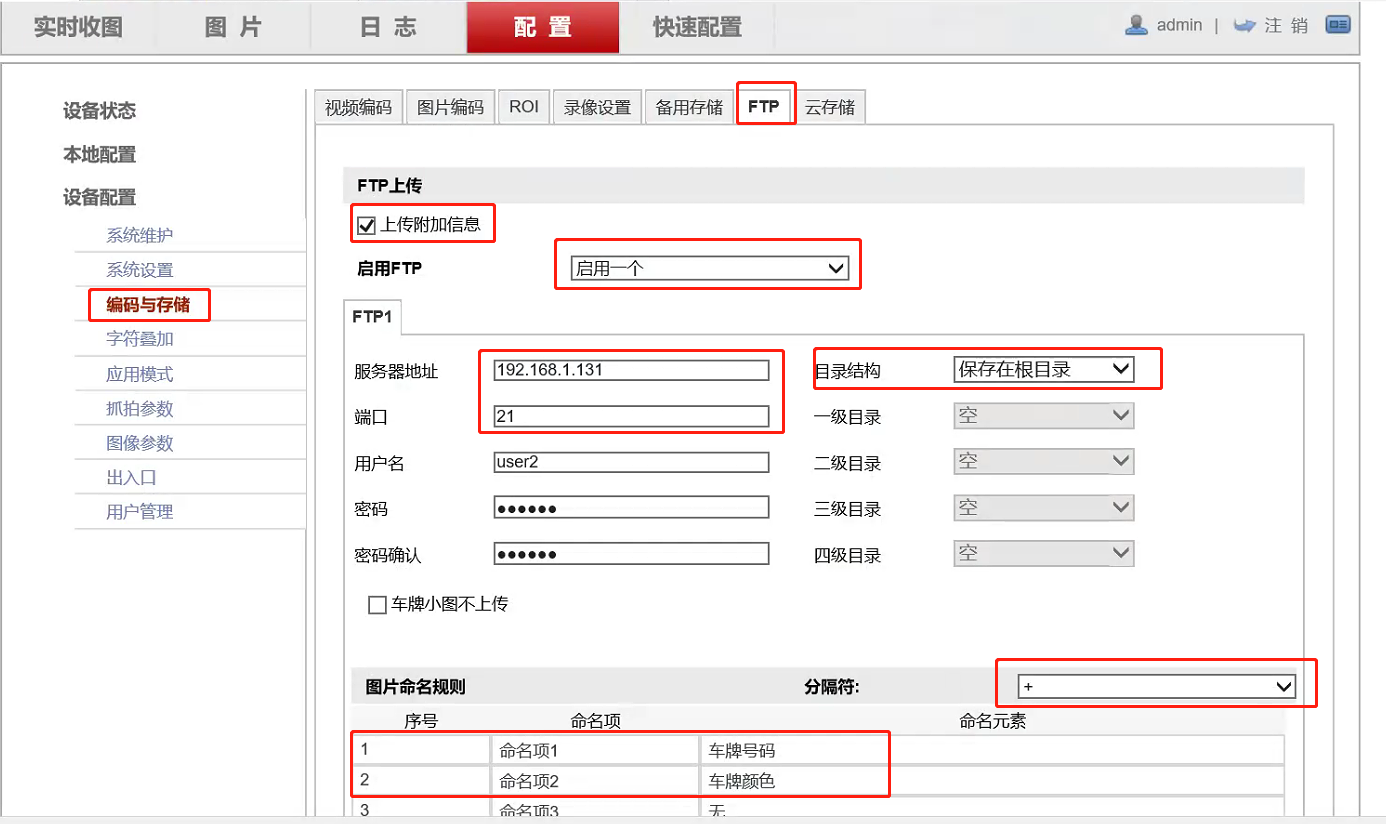1386x824 pixels.
Task: Switch to the 云存储 tab
Action: pyautogui.click(x=831, y=105)
